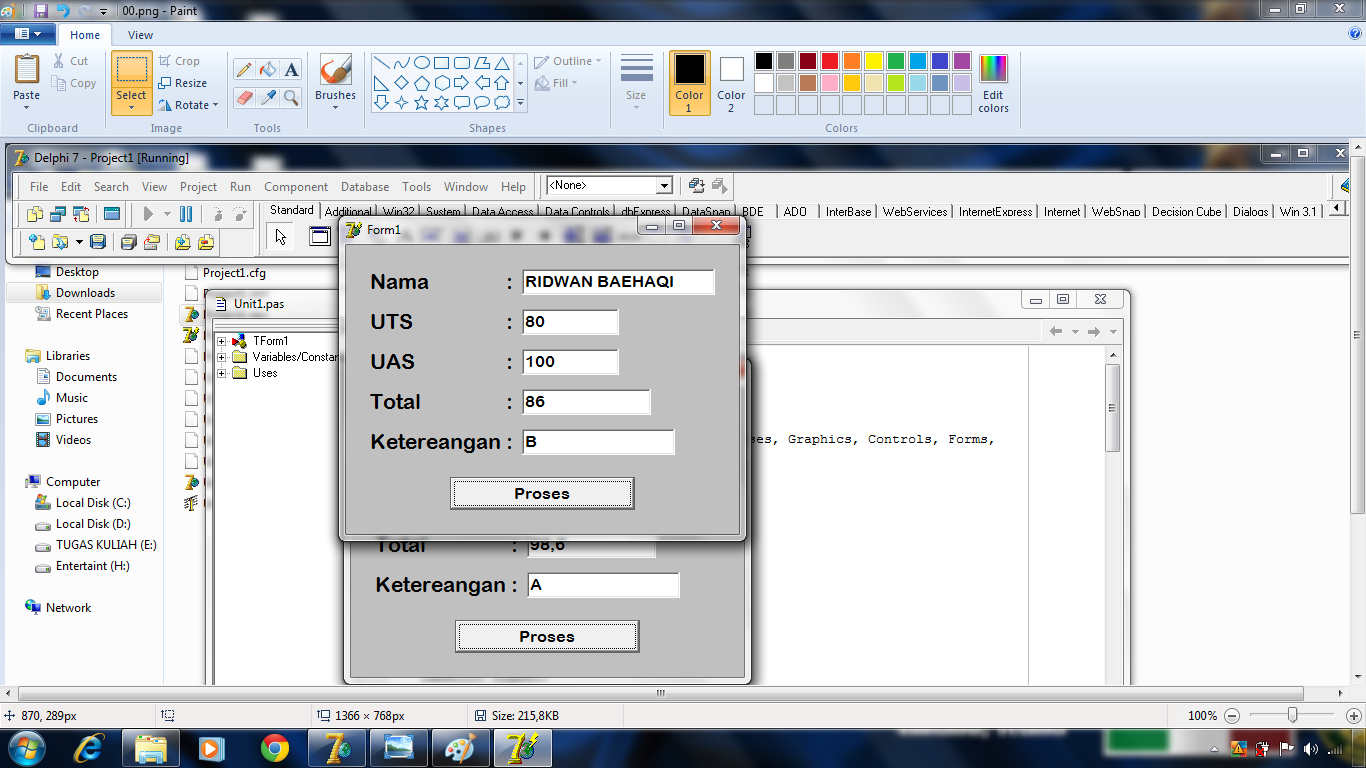
Task: Zoom in with the plus button
Action: [1353, 716]
